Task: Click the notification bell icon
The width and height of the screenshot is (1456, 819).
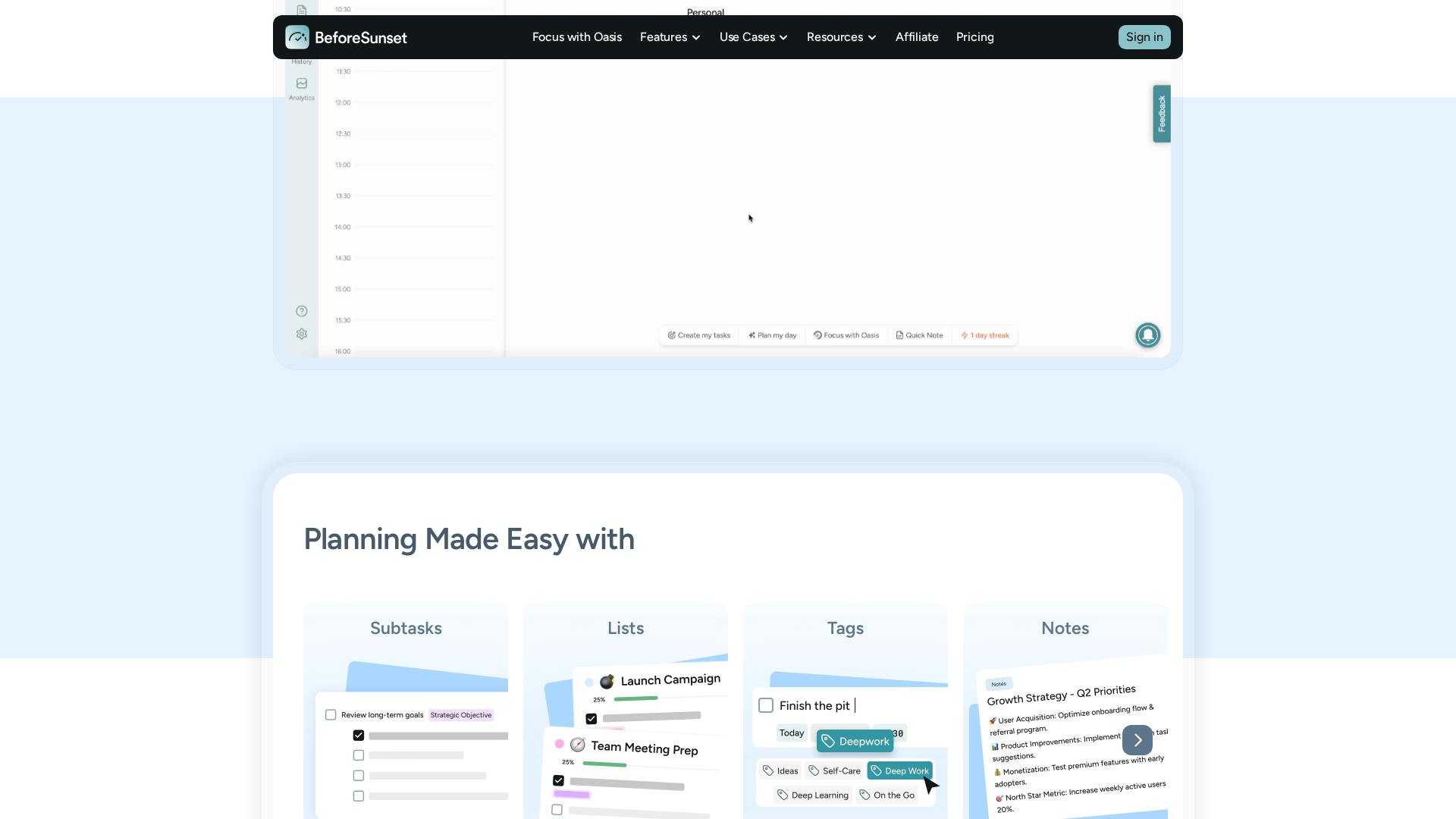Action: [1147, 335]
